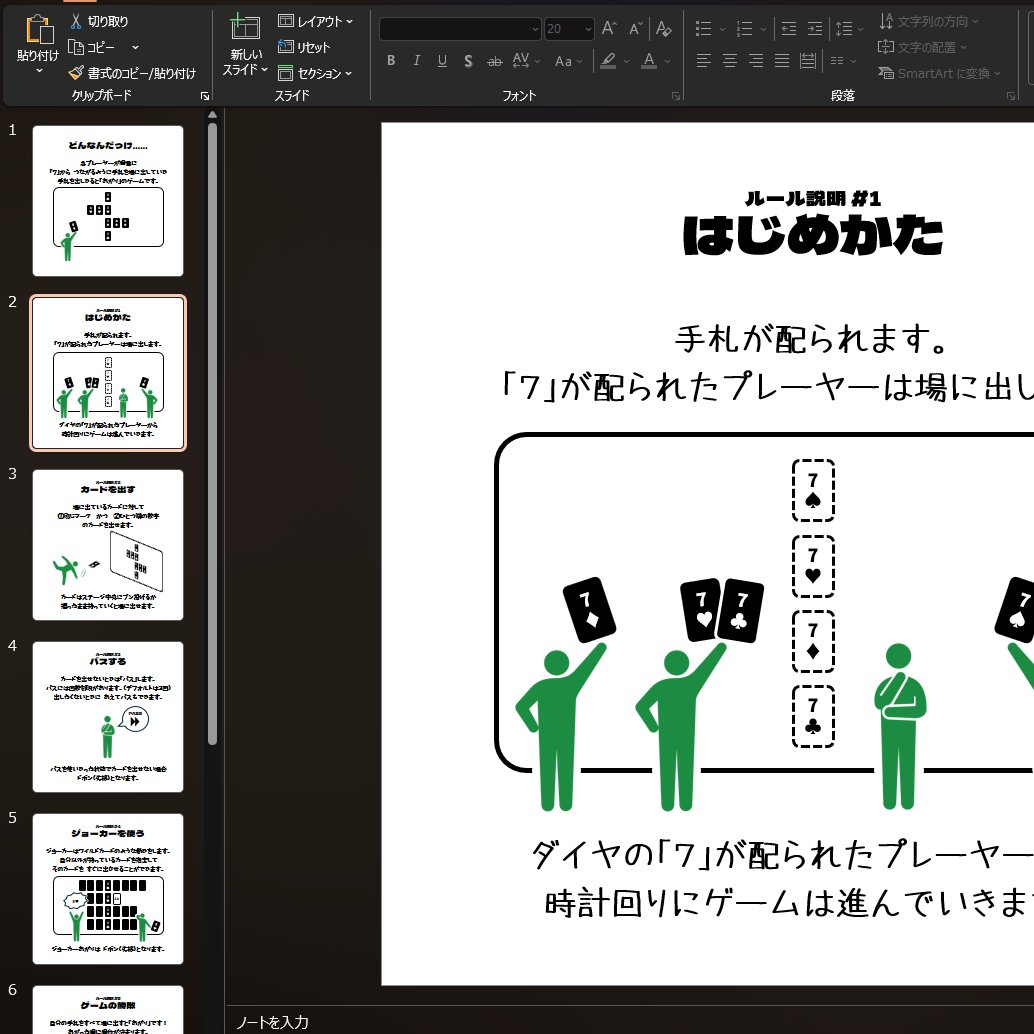The image size is (1034, 1034).
Task: Open character spacing (AV) options
Action: coord(526,61)
